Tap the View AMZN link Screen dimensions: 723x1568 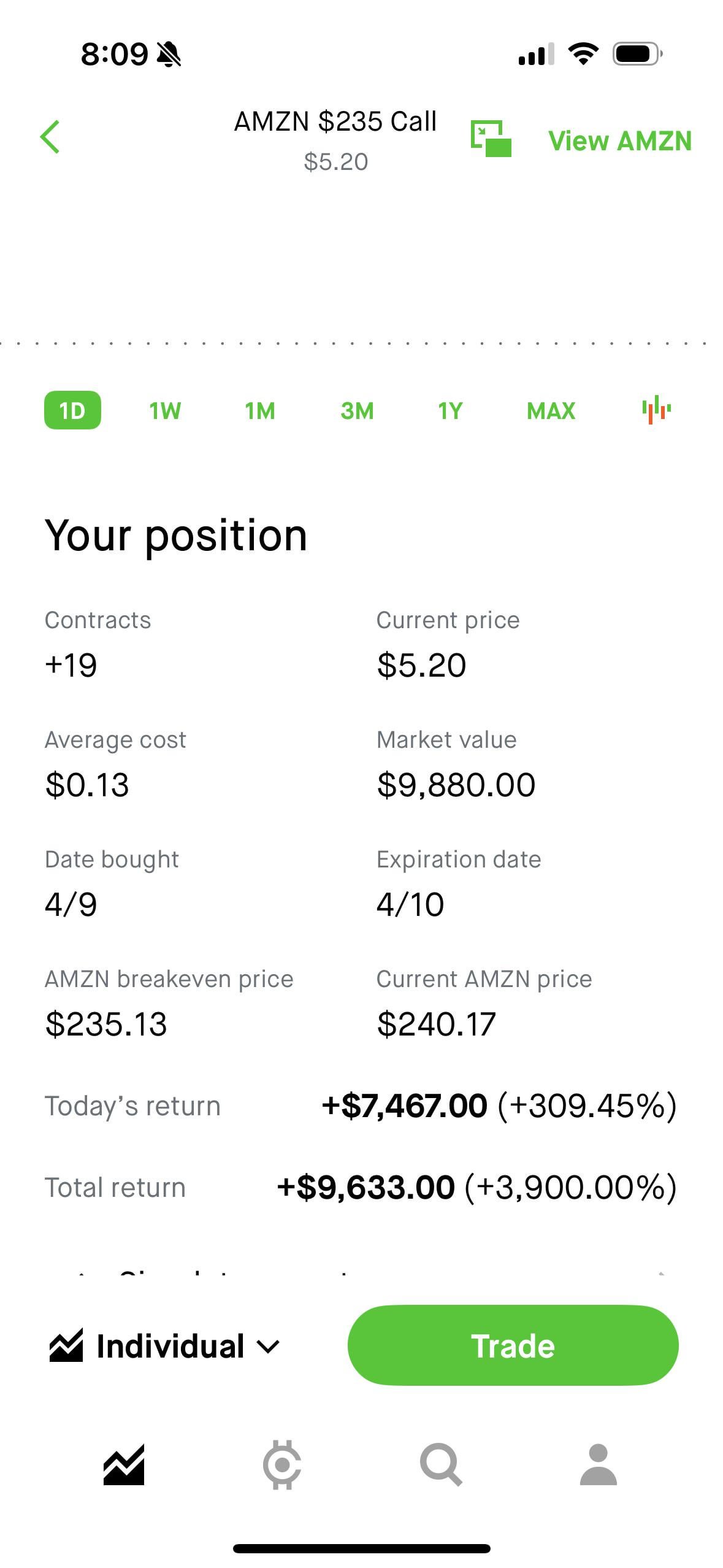click(619, 141)
